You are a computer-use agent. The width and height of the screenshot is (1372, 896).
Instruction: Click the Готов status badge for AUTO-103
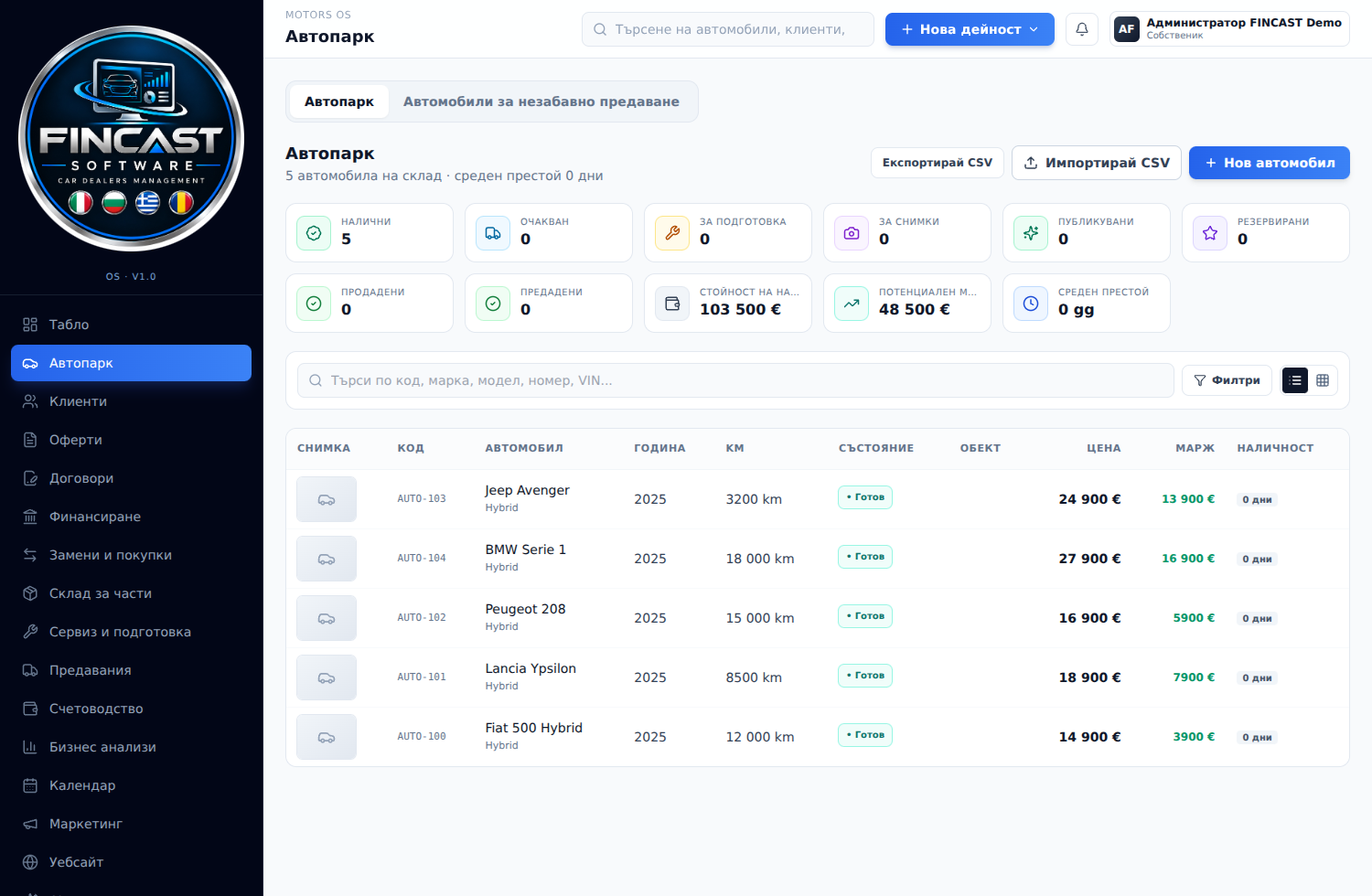click(x=865, y=497)
